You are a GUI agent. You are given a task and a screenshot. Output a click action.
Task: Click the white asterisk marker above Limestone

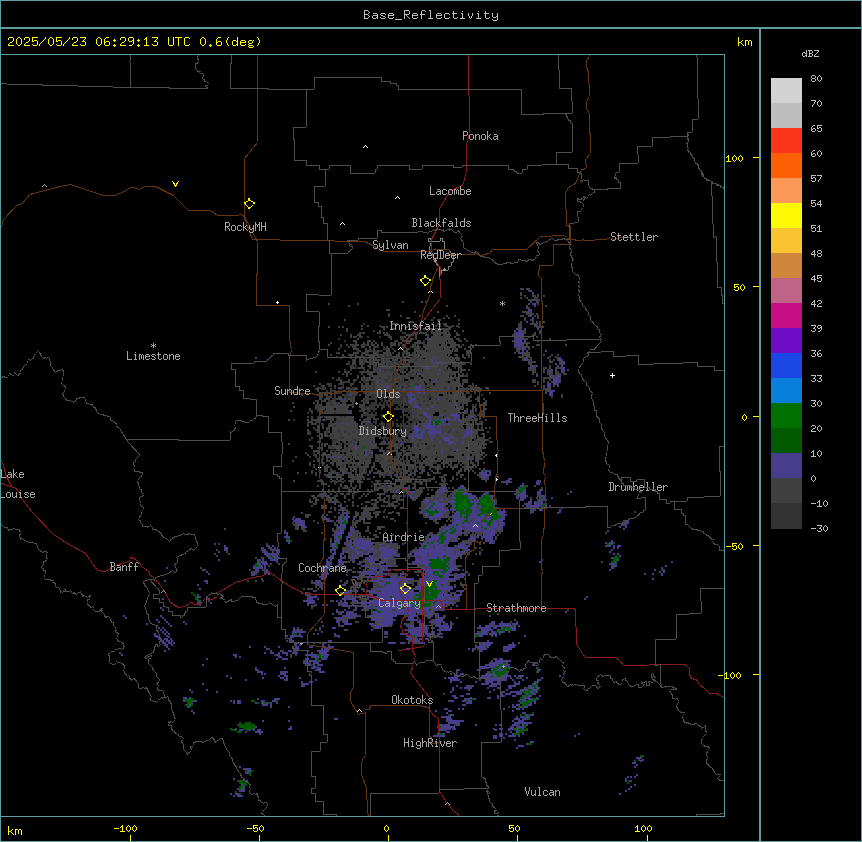[153, 346]
